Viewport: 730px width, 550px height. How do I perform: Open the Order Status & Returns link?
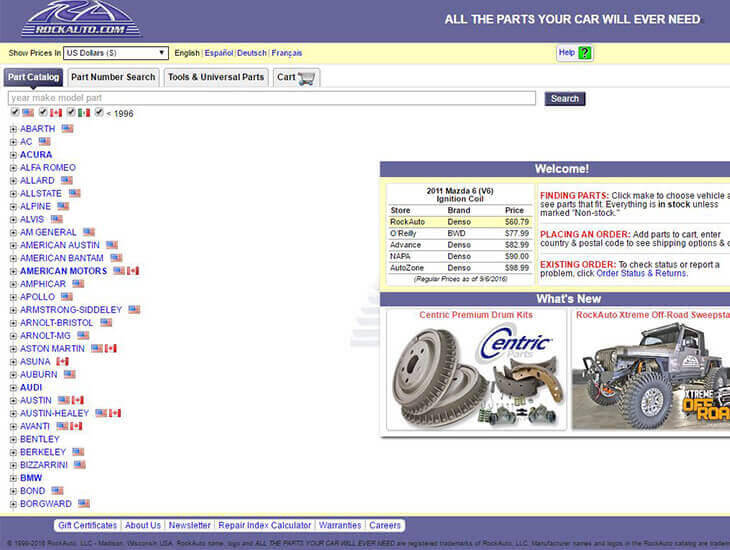pyautogui.click(x=642, y=273)
